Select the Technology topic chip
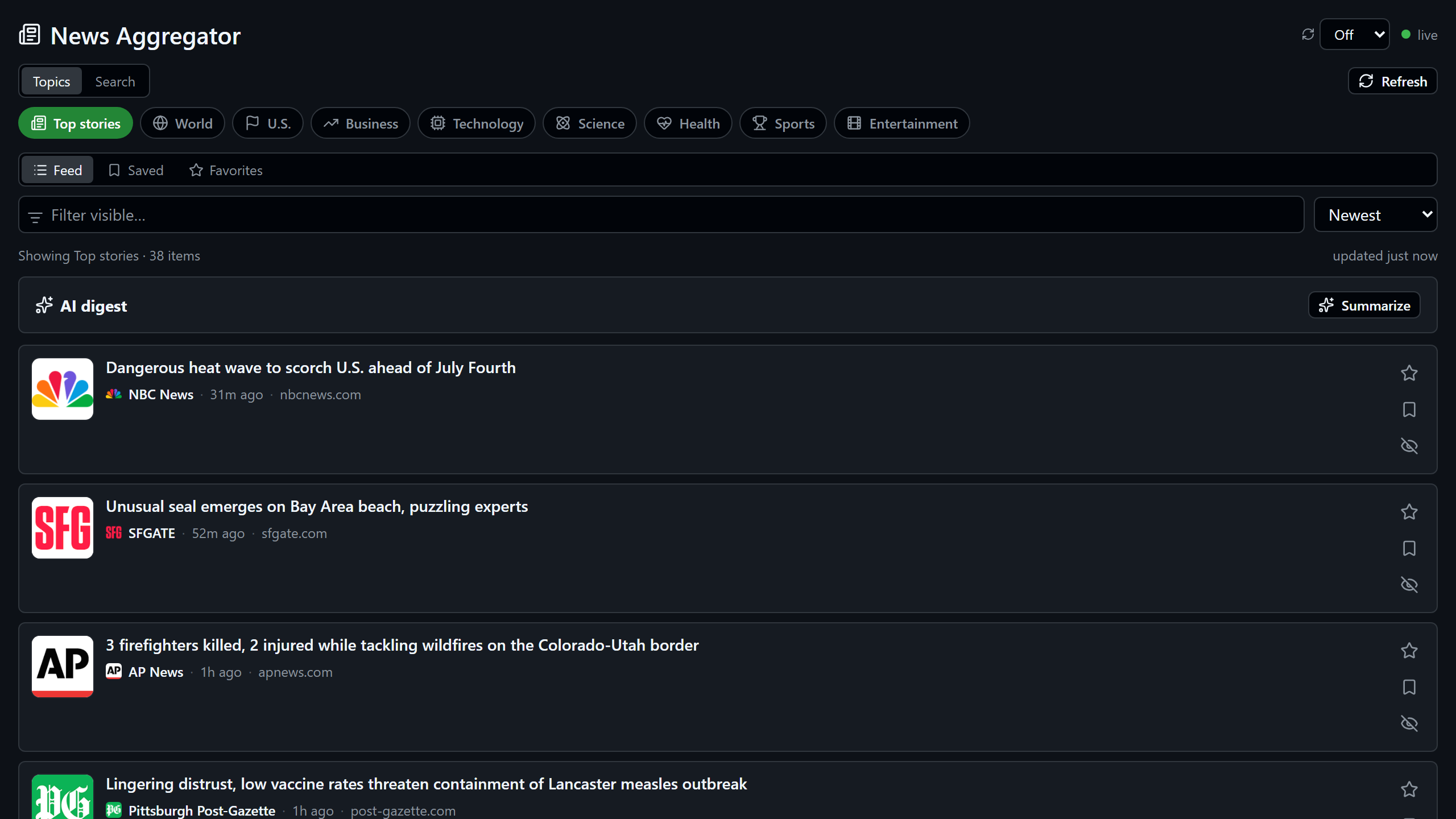 tap(477, 123)
